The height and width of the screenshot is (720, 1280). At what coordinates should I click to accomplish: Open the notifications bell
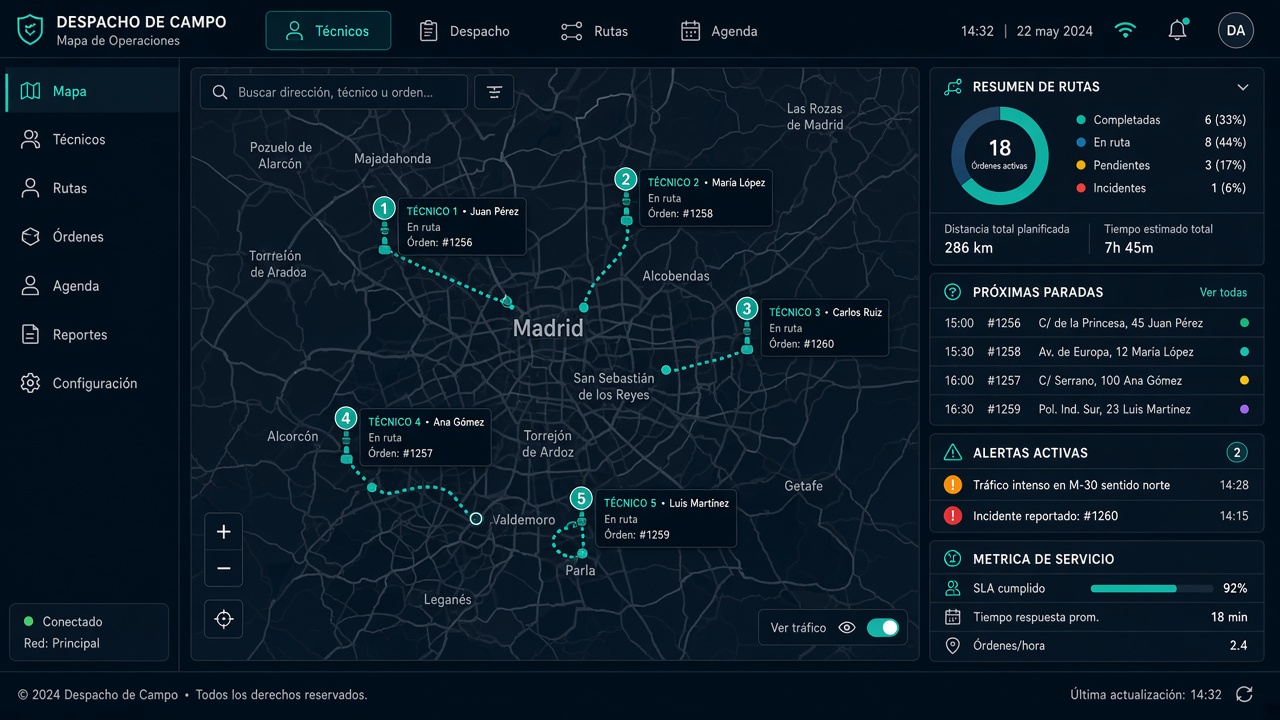pyautogui.click(x=1178, y=30)
